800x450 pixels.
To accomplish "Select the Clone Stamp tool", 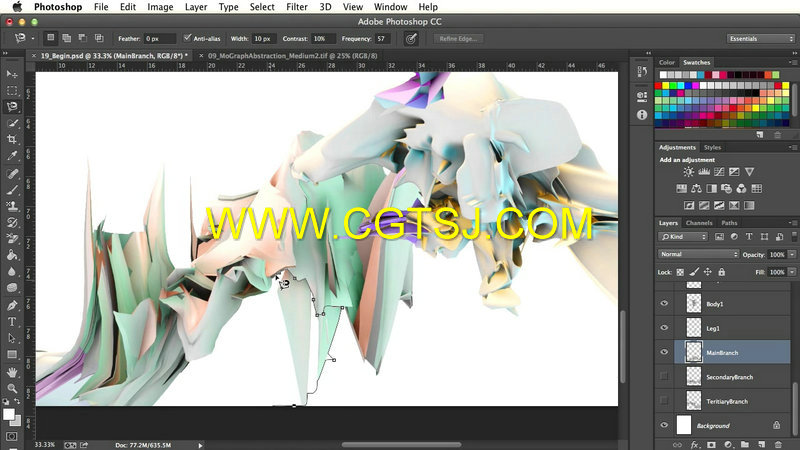I will point(12,206).
